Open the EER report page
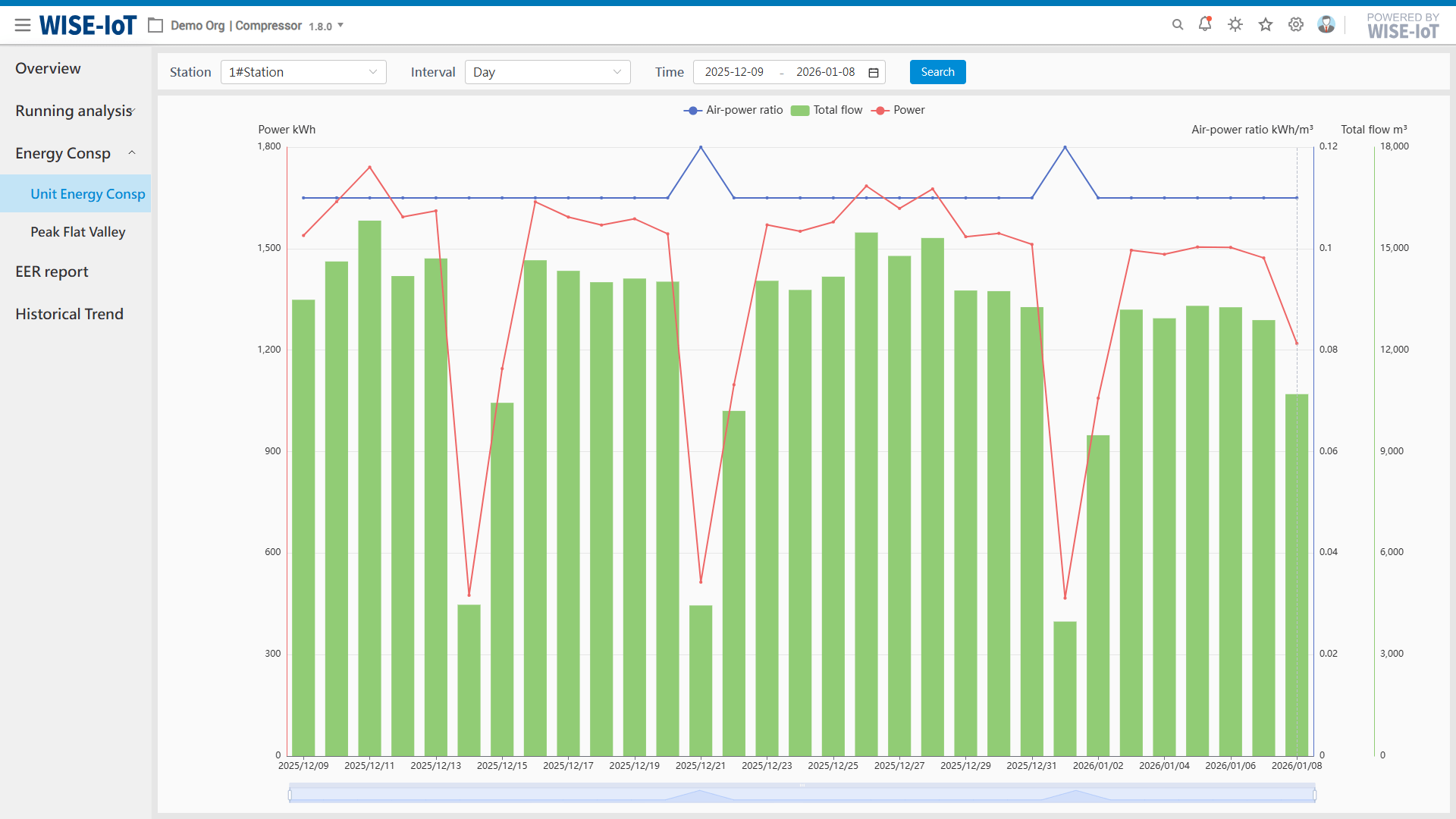 pos(52,271)
